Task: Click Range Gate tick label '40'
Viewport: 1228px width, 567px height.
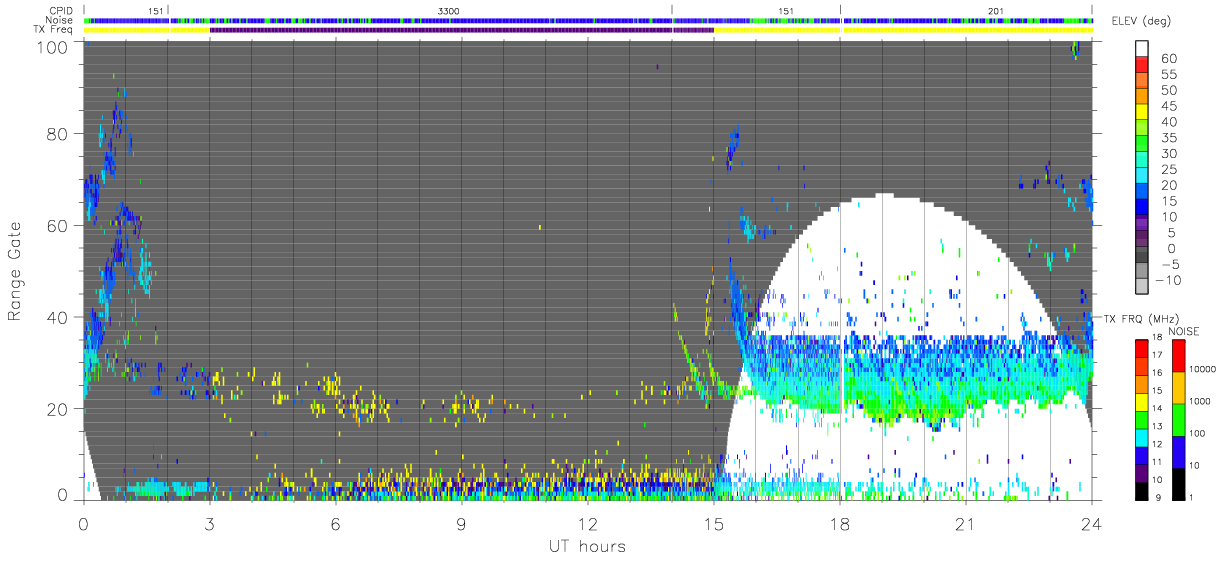Action: click(58, 318)
